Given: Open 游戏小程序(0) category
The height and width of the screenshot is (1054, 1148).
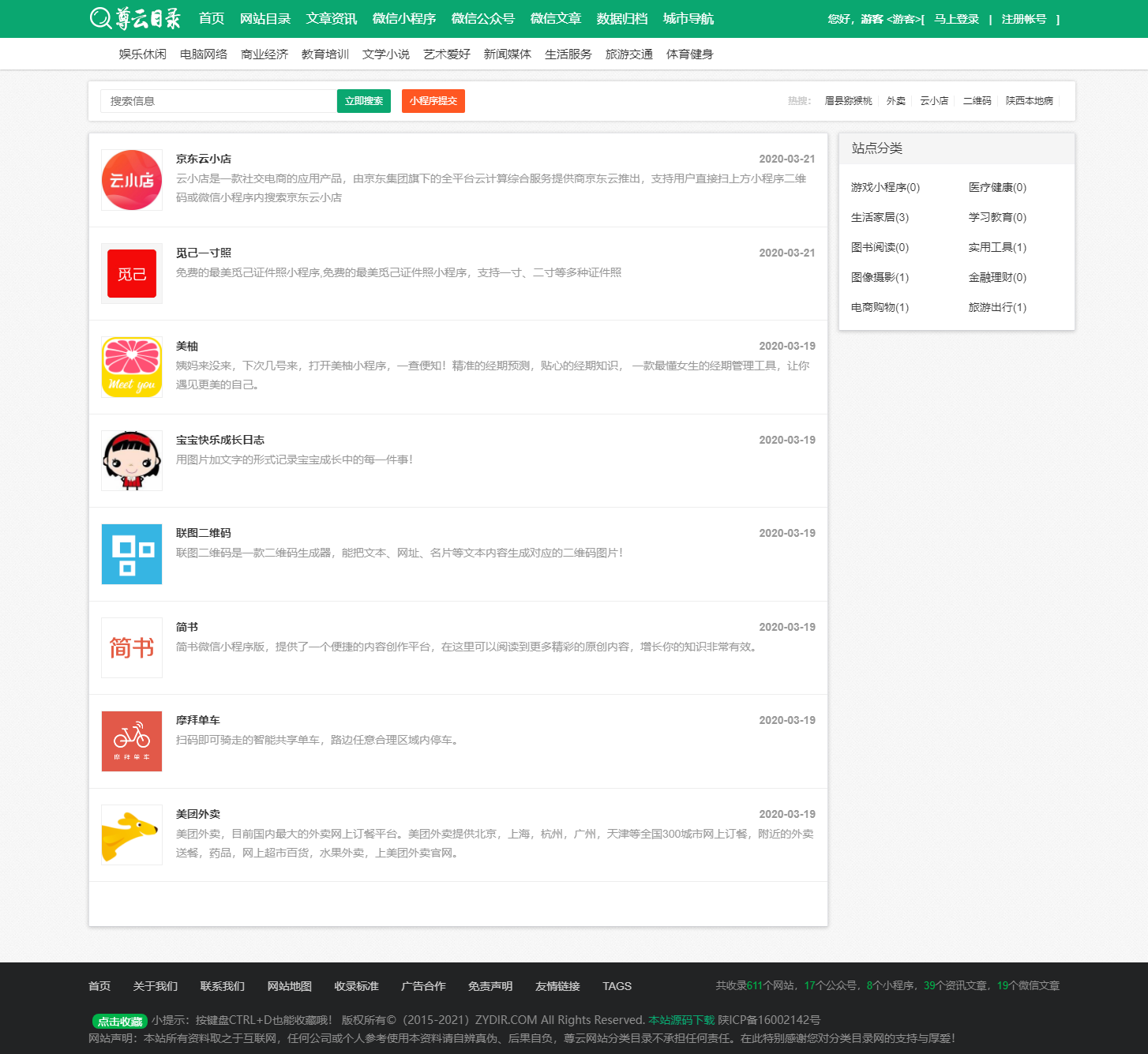Looking at the screenshot, I should 886,187.
